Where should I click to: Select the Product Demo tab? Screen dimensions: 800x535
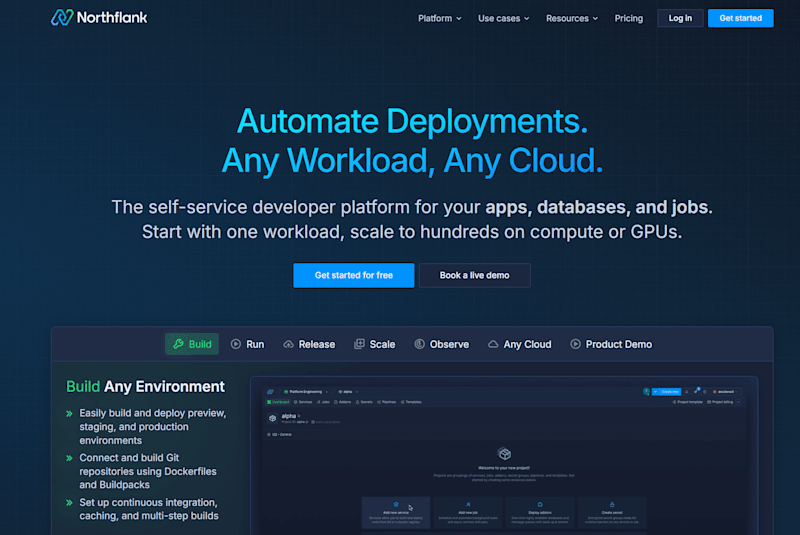coord(611,344)
